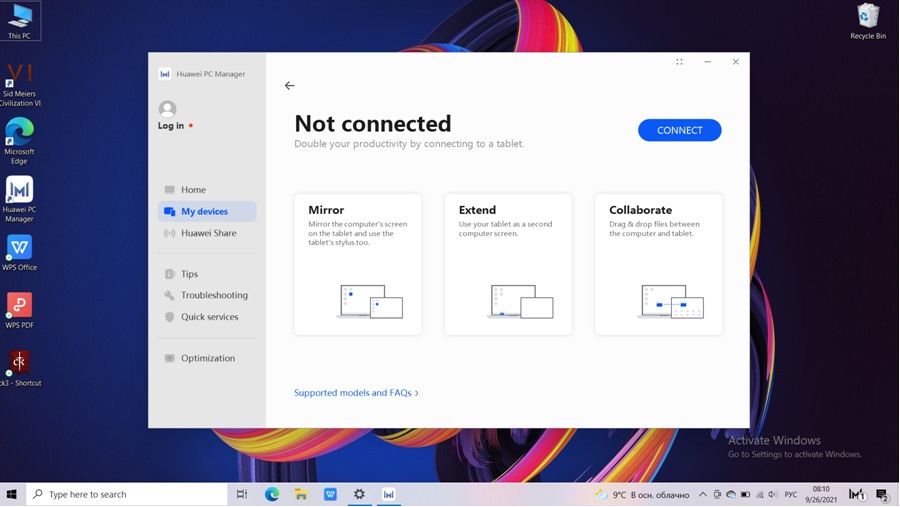The height and width of the screenshot is (507, 900).
Task: Open Huawei Share section
Action: [x=208, y=233]
